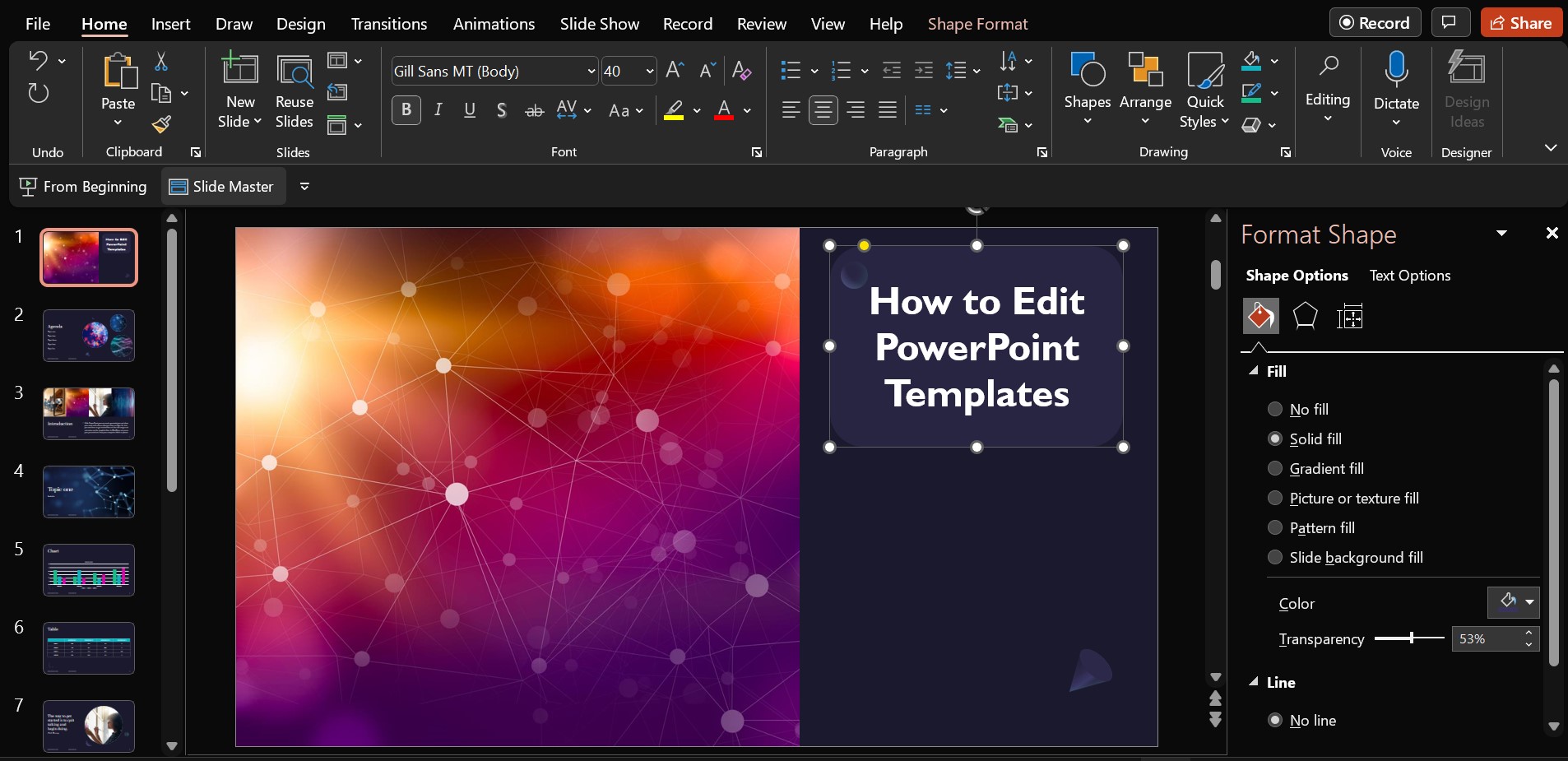Apply text Shadow

[x=502, y=109]
